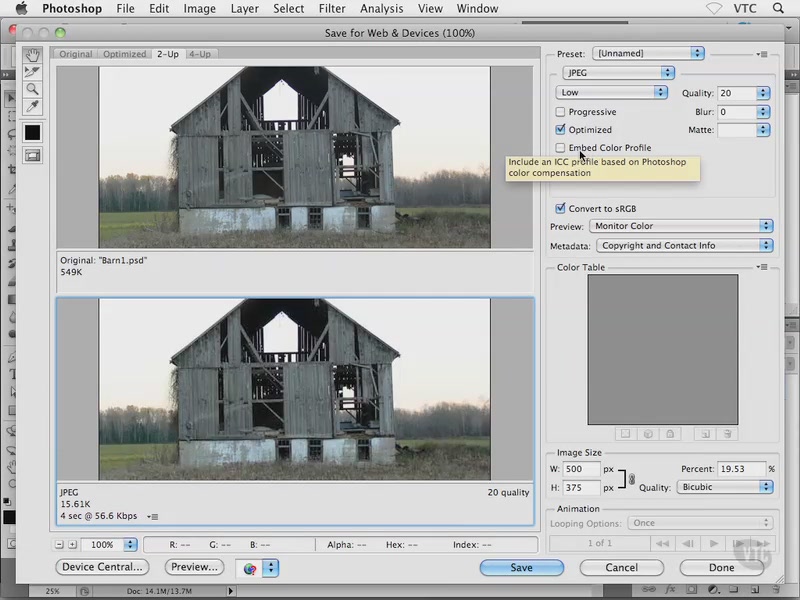Viewport: 800px width, 600px height.
Task: Open the Optimize menu next to Preset
Action: click(762, 54)
